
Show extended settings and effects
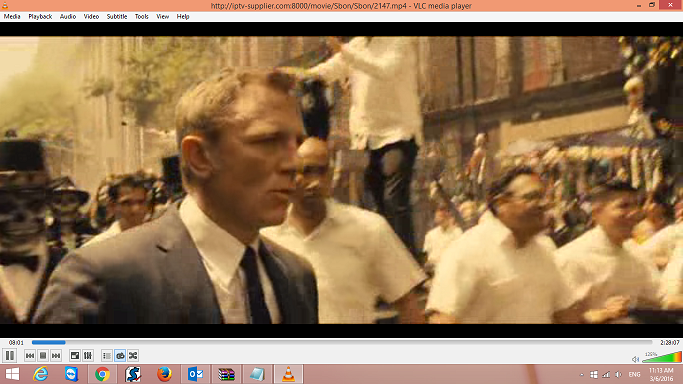[x=88, y=356]
